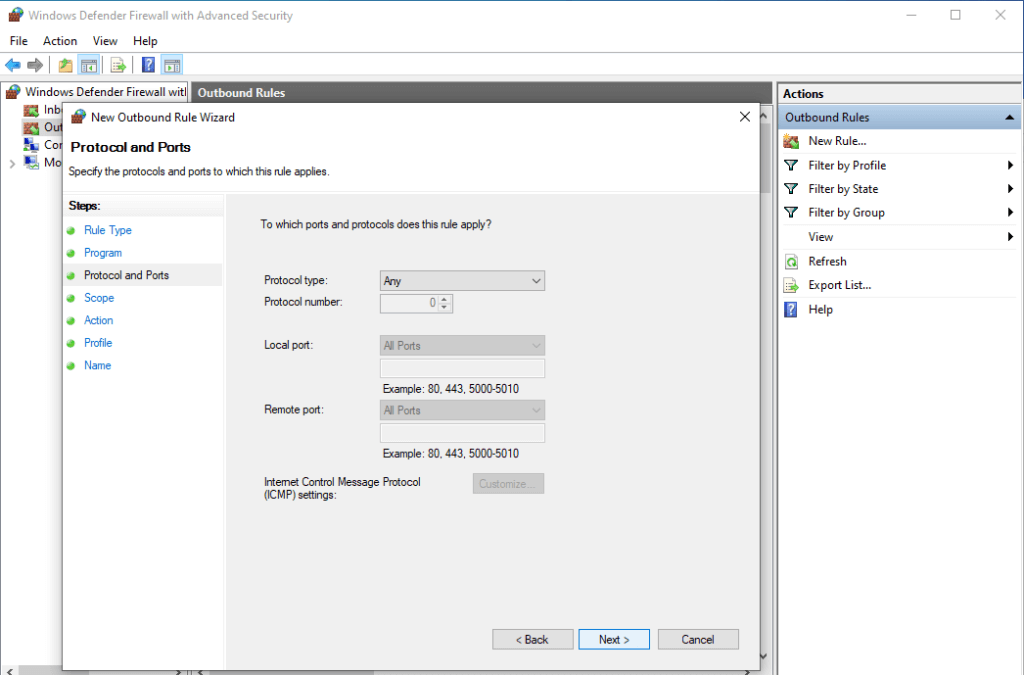The height and width of the screenshot is (675, 1024).
Task: Go to the Profile wizard step
Action: 97,343
